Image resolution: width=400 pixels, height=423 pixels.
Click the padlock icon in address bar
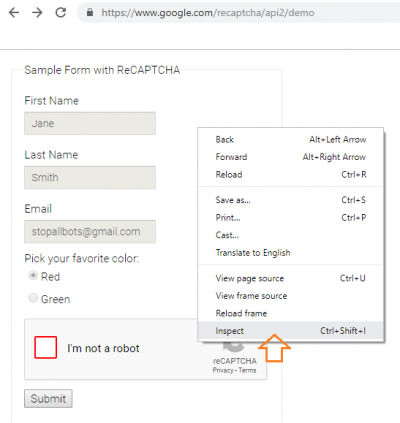[x=90, y=13]
